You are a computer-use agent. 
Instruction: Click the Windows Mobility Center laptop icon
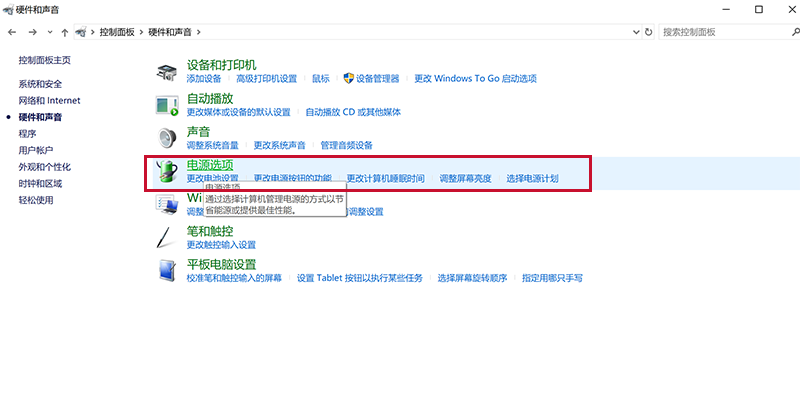point(167,204)
